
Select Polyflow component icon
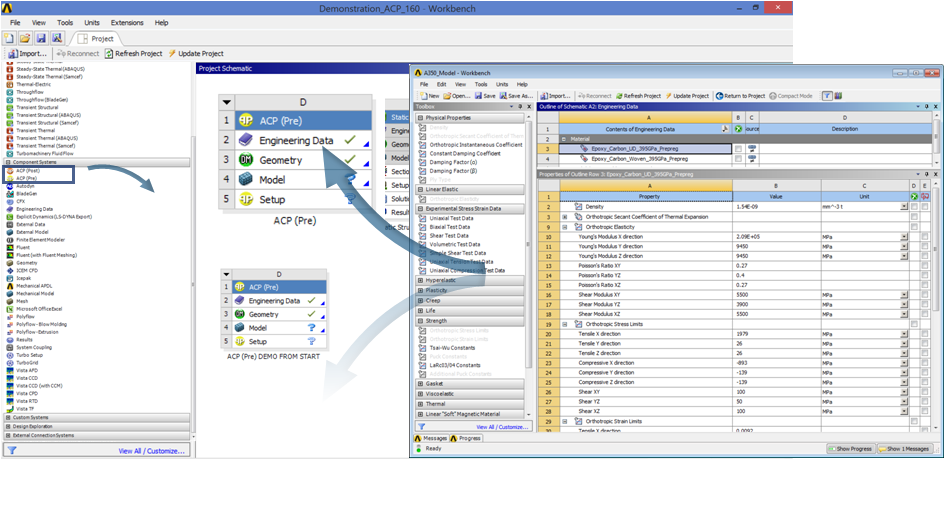point(10,317)
